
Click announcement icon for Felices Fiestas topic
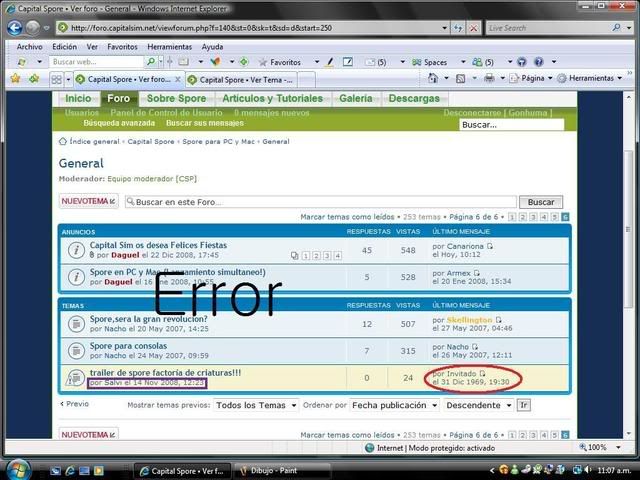76,250
